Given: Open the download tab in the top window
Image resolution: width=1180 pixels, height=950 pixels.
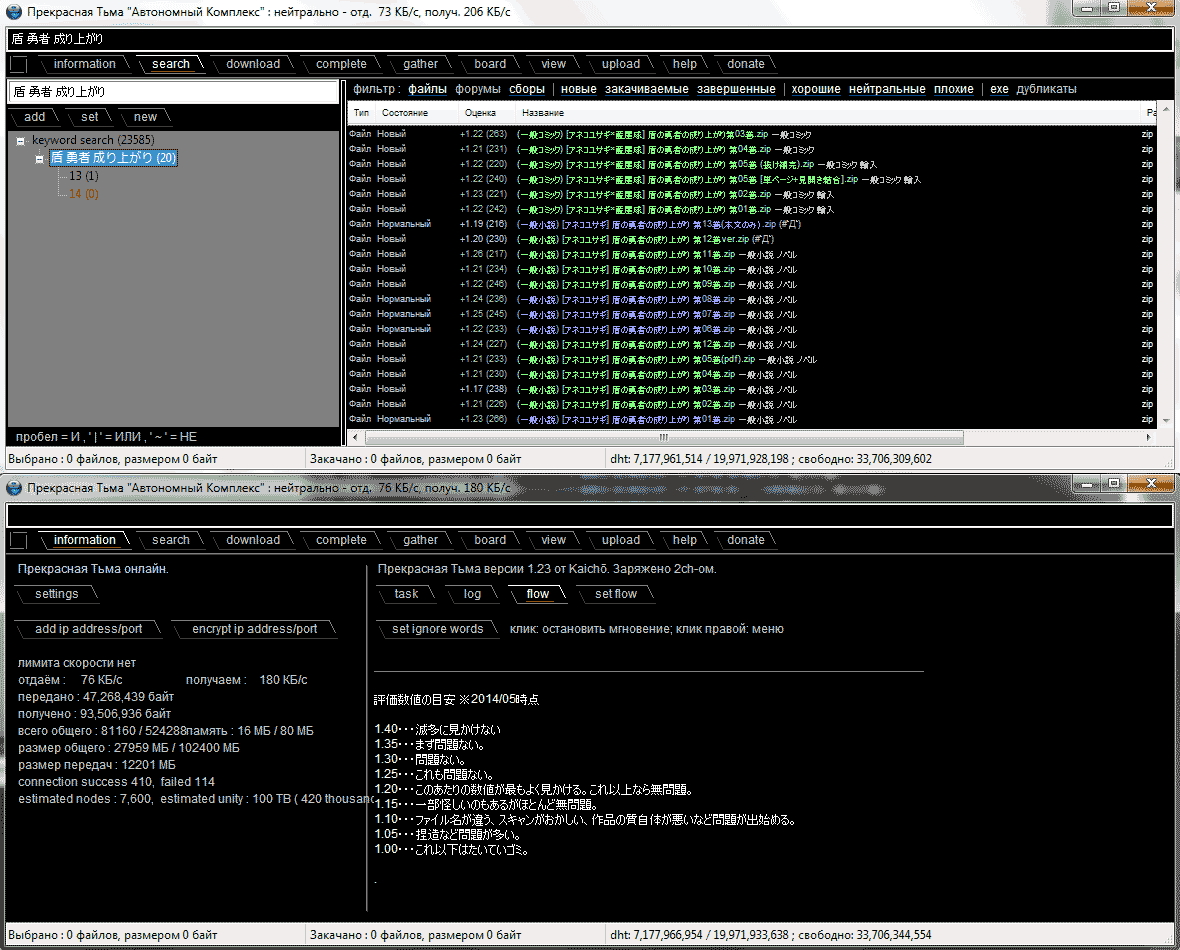Looking at the screenshot, I should tap(253, 64).
